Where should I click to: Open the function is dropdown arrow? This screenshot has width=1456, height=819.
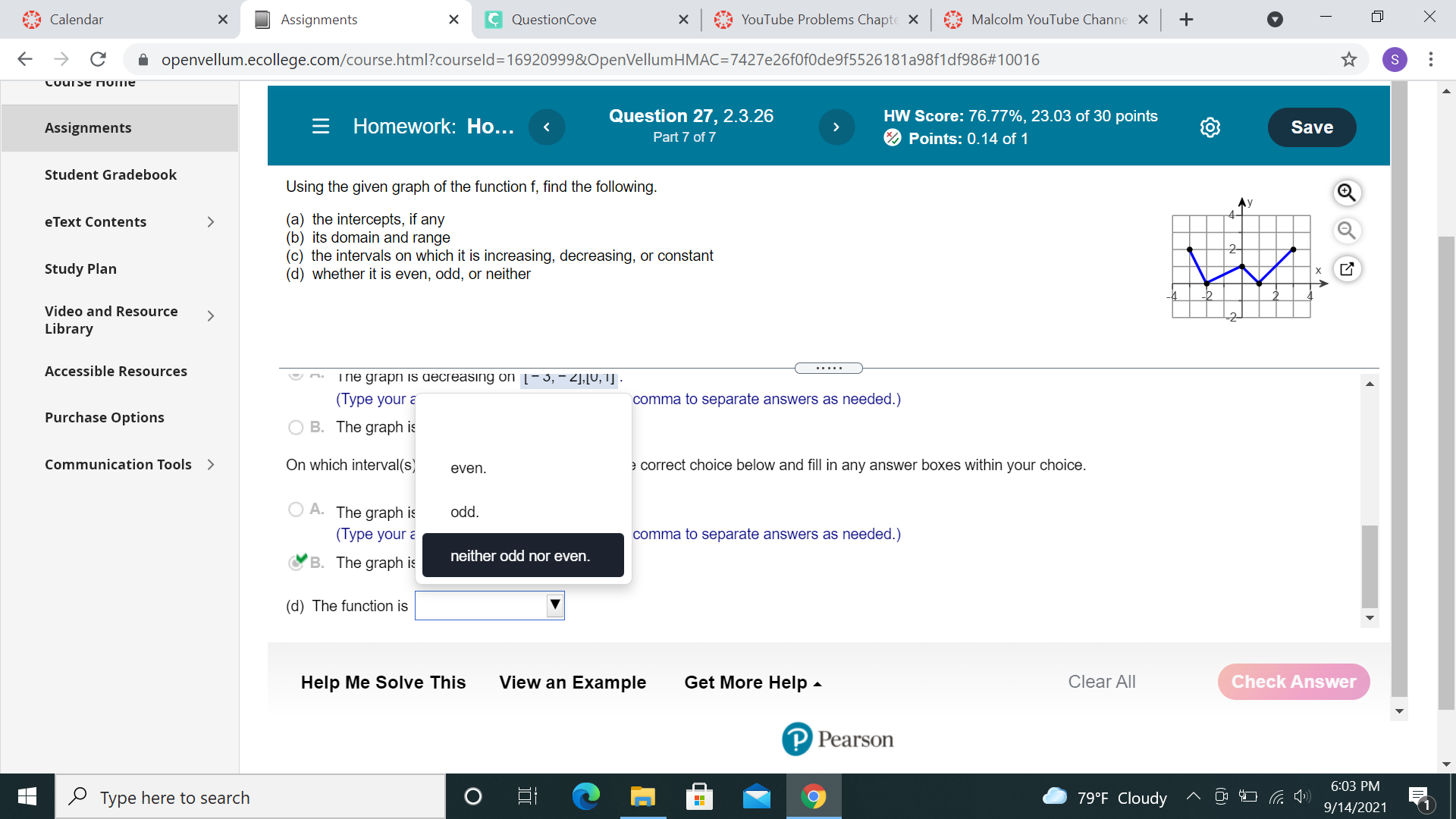(555, 605)
